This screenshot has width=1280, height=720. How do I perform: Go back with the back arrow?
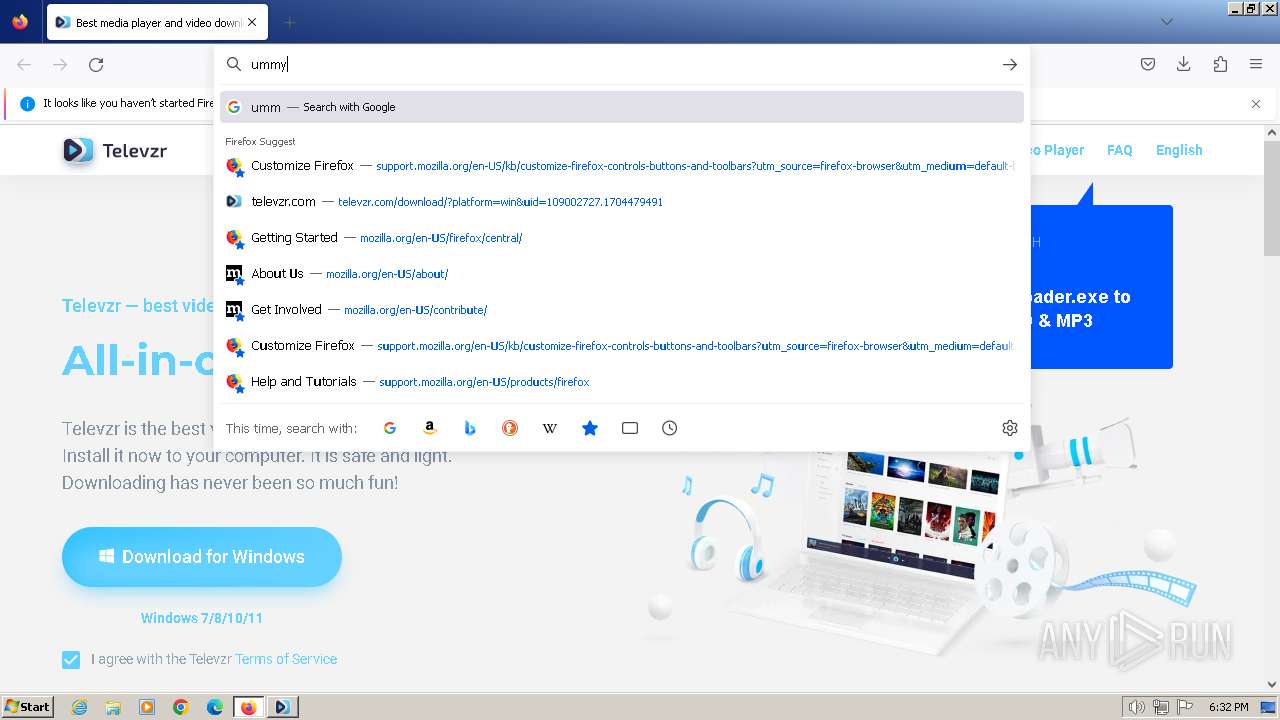tap(24, 64)
